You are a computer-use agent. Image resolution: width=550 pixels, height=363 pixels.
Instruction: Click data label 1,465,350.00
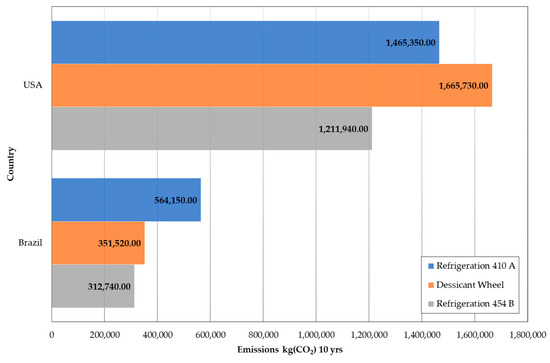pos(411,43)
